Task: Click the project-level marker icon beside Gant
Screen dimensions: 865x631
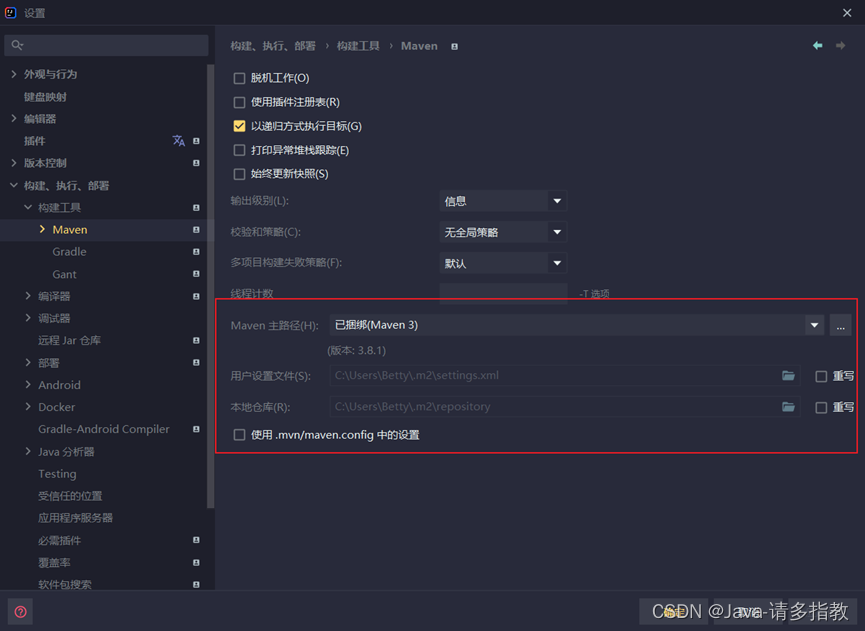Action: tap(196, 274)
